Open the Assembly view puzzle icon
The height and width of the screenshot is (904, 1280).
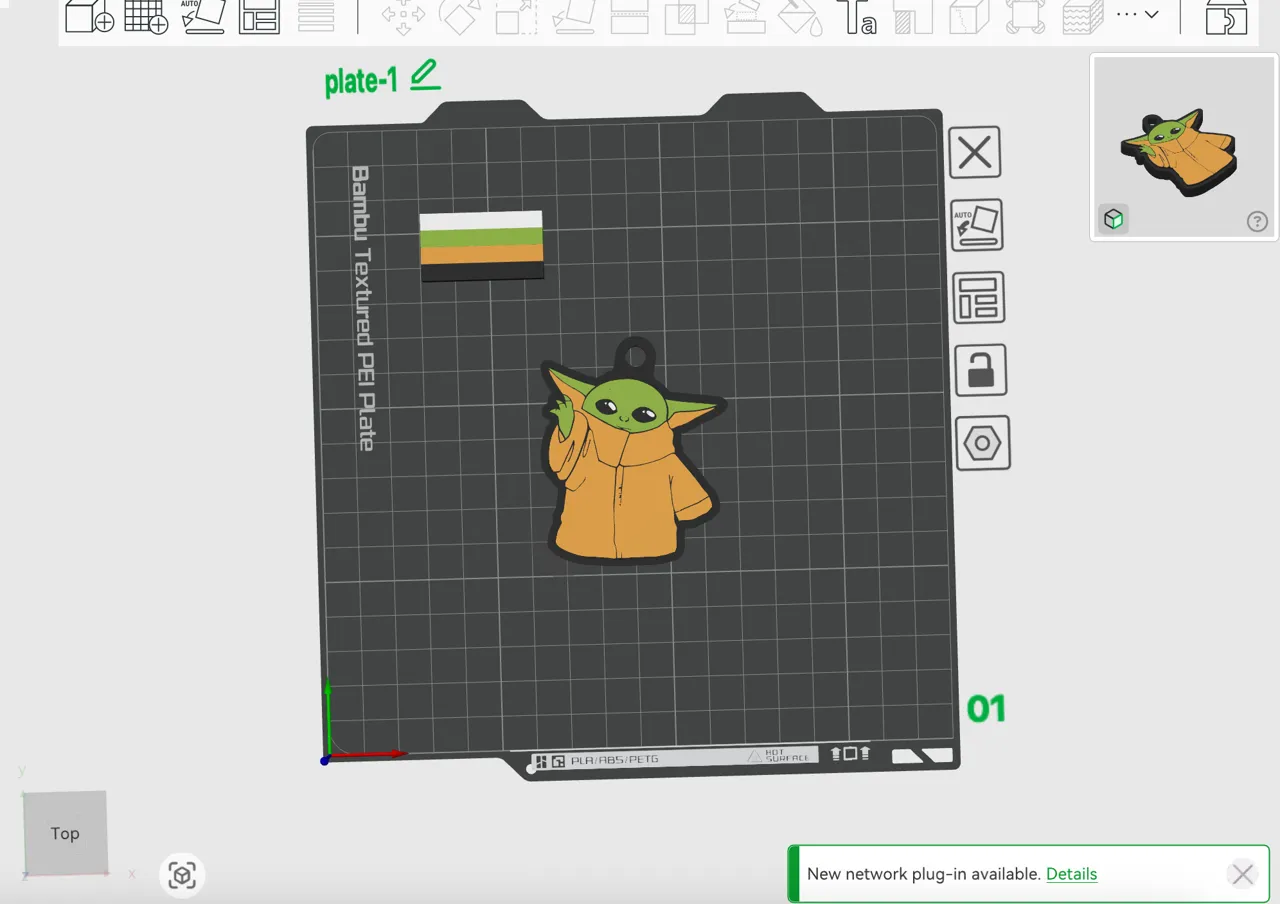(1226, 17)
